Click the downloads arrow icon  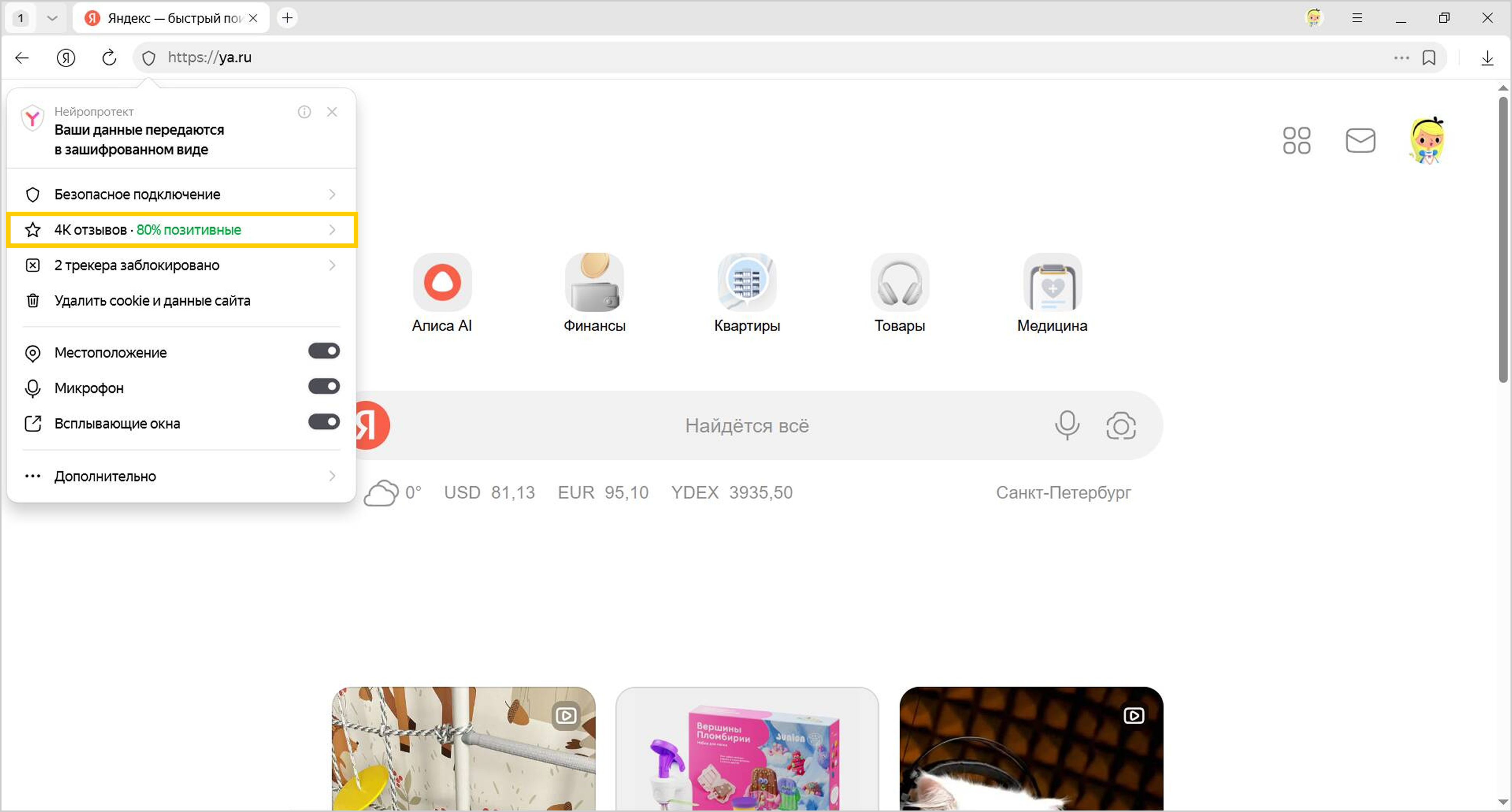click(1487, 57)
